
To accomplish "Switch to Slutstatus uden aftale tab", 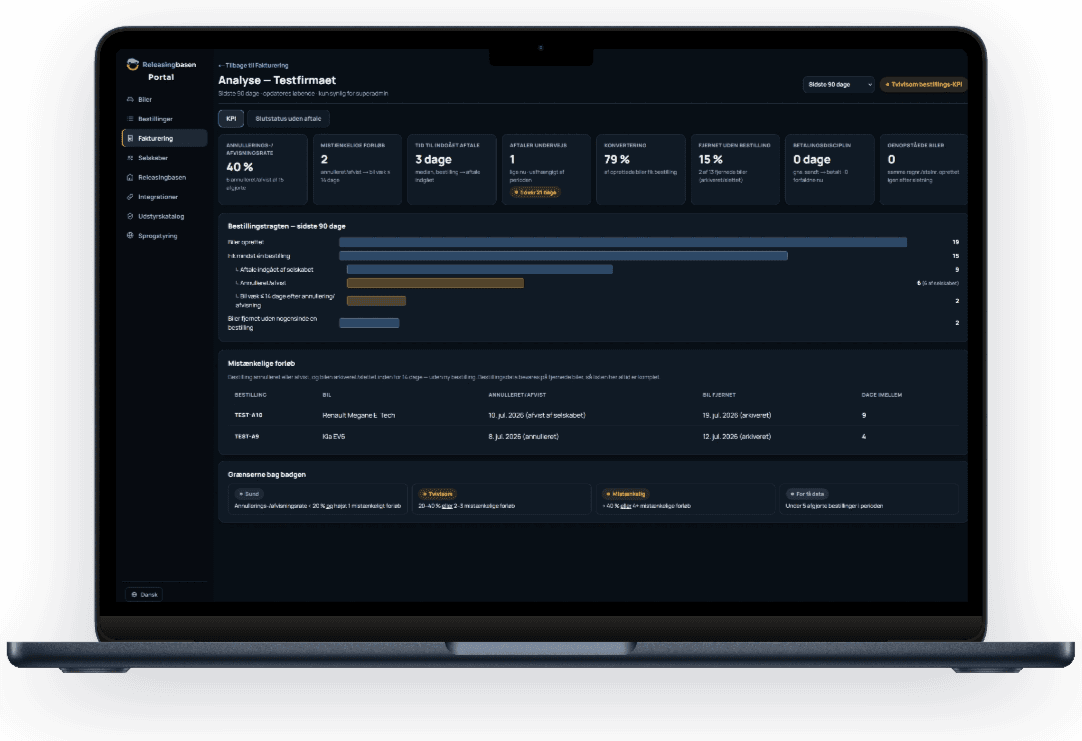I will coord(288,119).
